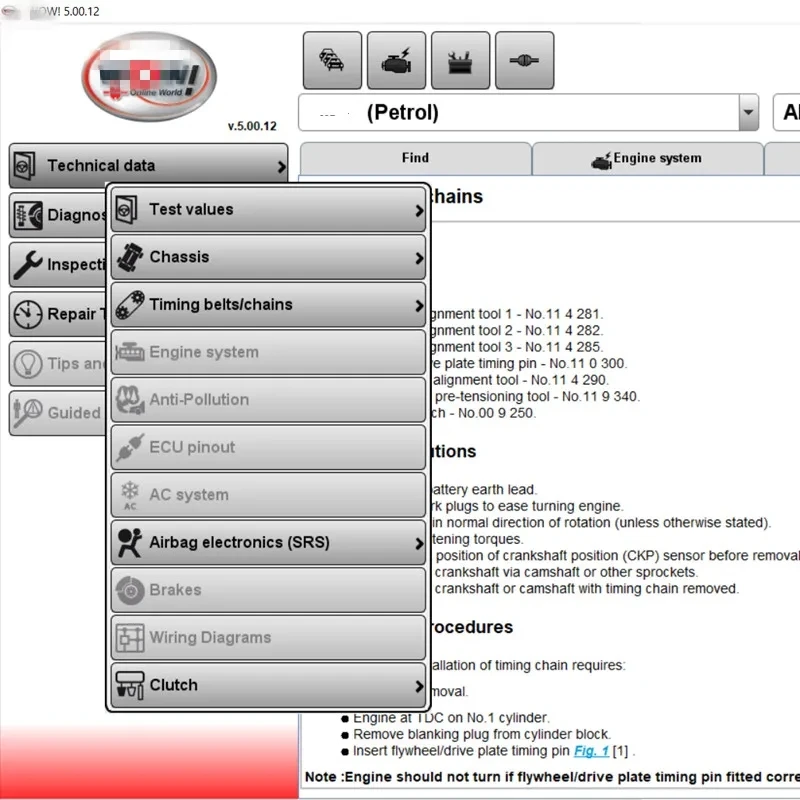Image resolution: width=800 pixels, height=800 pixels.
Task: Click the Anti-Pollution exhaust icon
Action: coord(130,399)
